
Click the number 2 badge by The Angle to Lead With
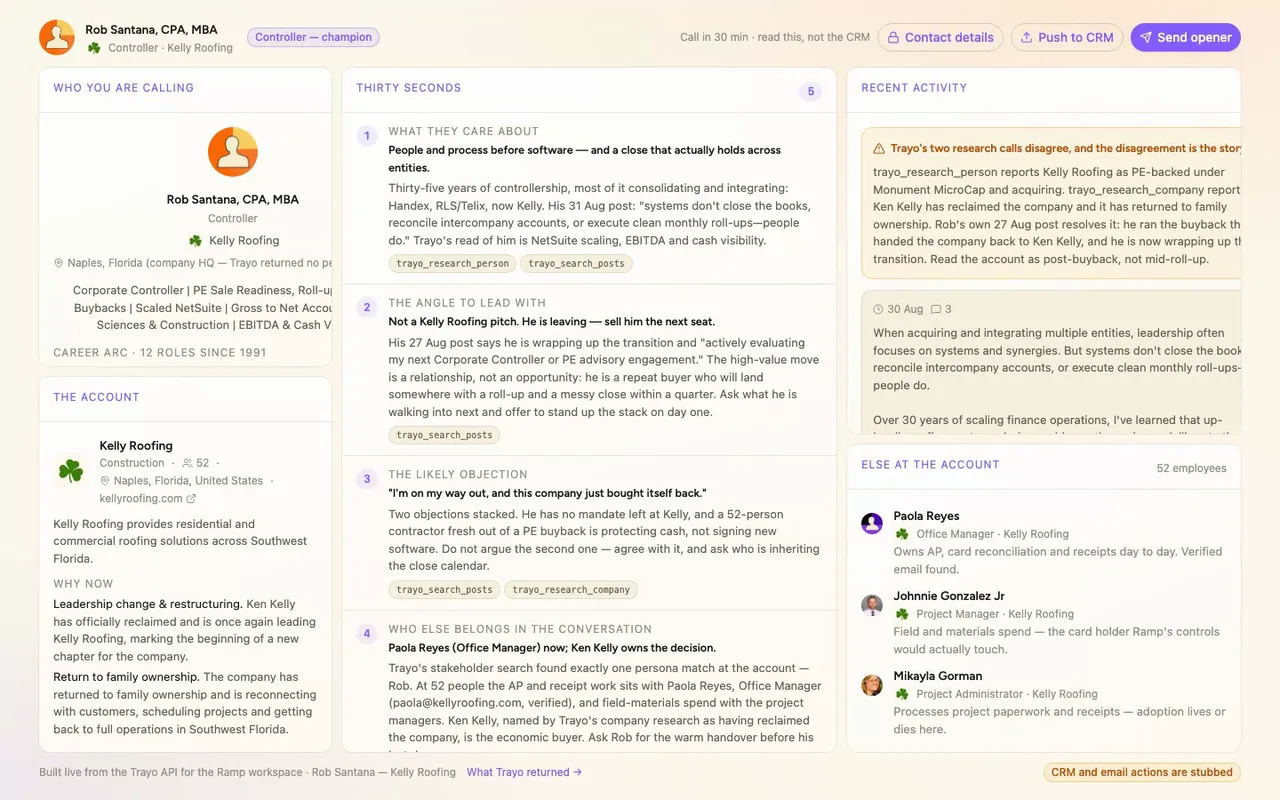pos(367,308)
